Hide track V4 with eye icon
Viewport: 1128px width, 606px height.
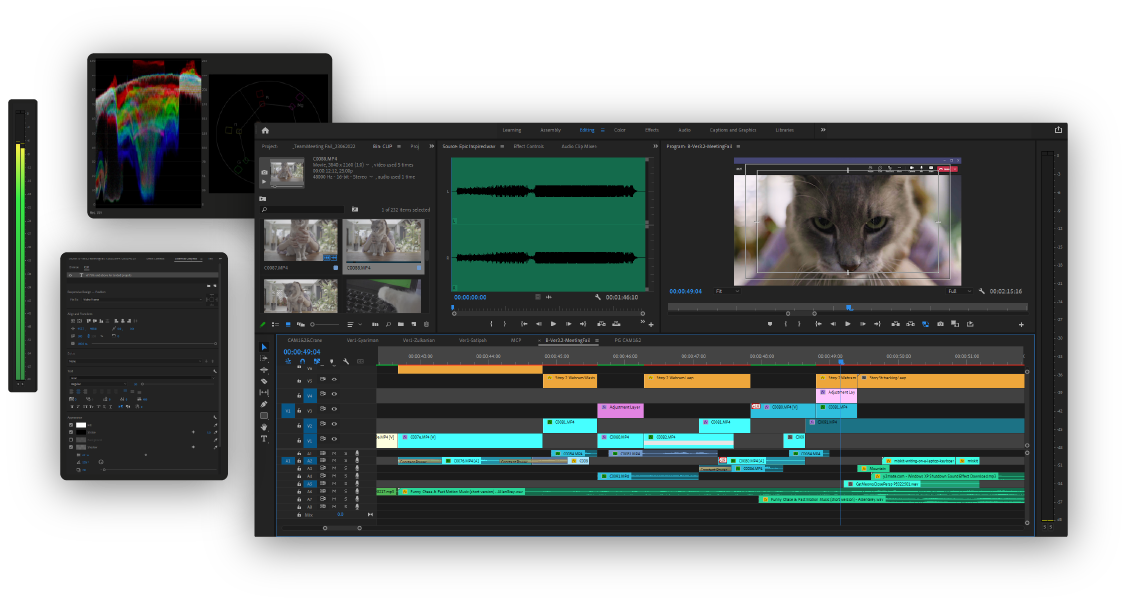334,394
